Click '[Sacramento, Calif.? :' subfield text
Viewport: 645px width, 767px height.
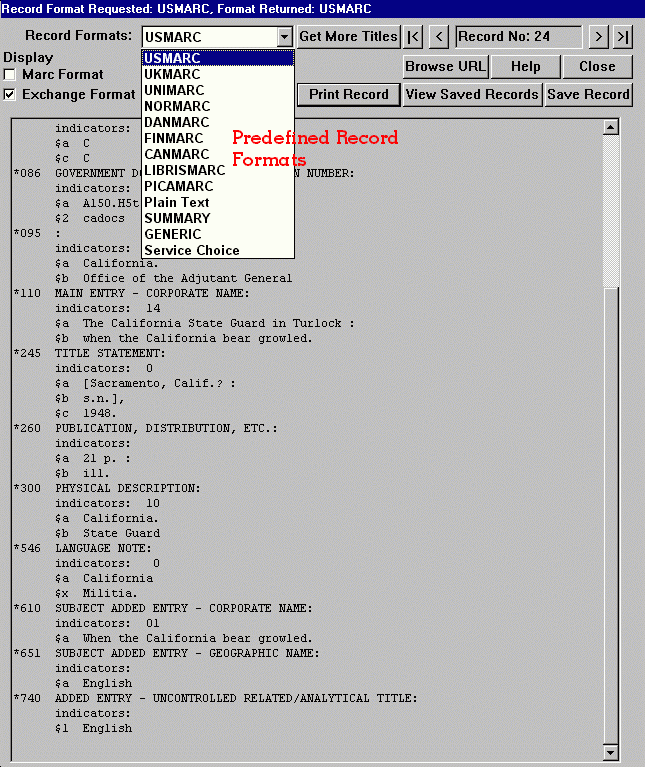click(159, 384)
